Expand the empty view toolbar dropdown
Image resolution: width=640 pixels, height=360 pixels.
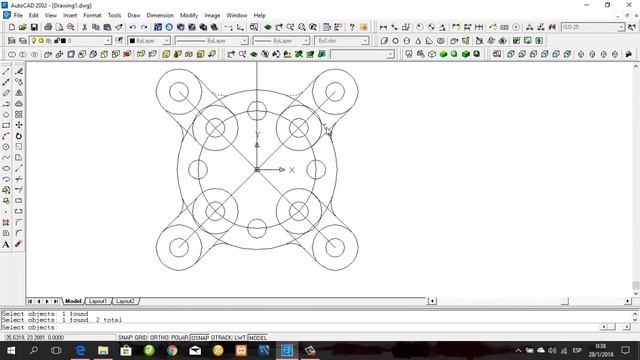click(x=391, y=54)
